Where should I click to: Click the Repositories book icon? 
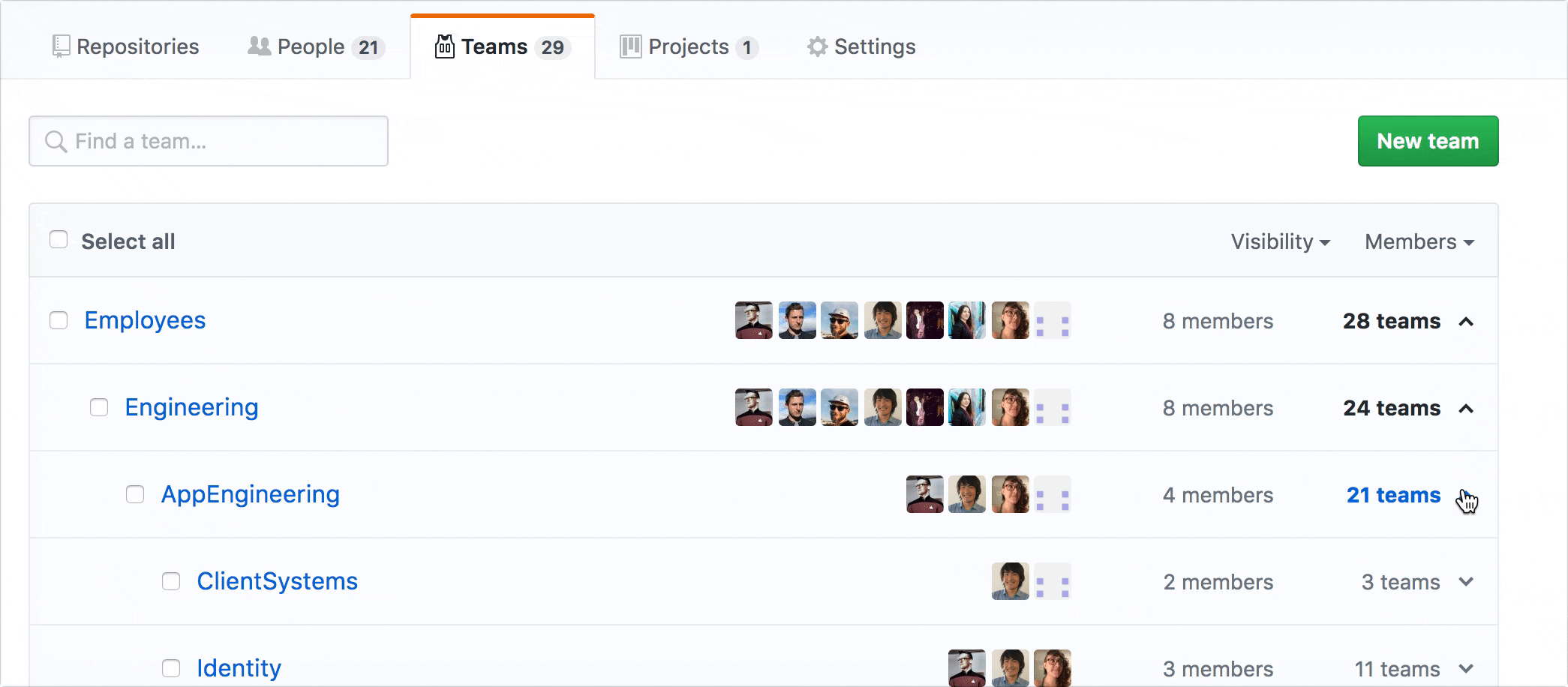pos(61,46)
